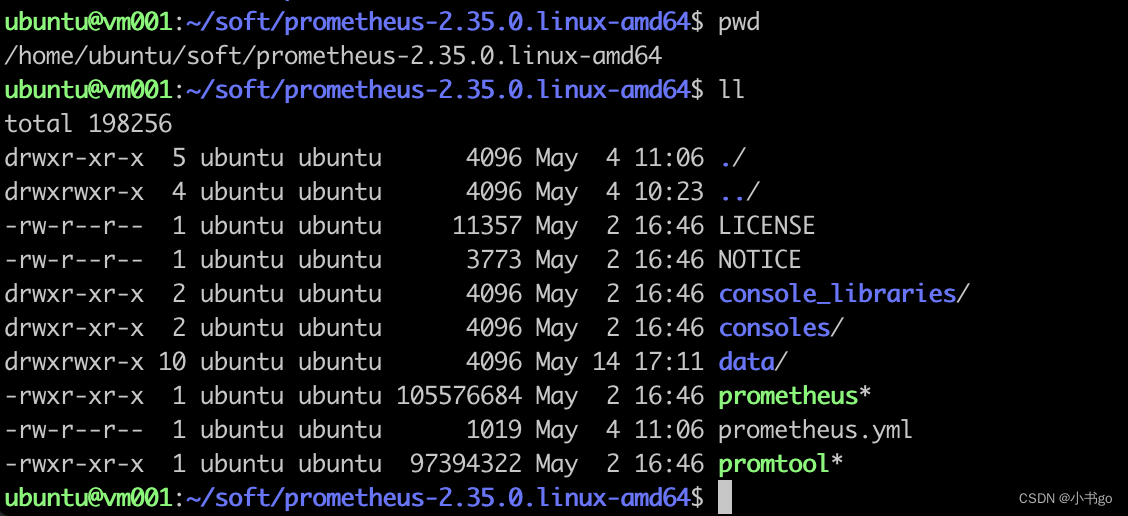Click the terminal cursor block at prompt
The image size is (1128, 516).
[725, 497]
